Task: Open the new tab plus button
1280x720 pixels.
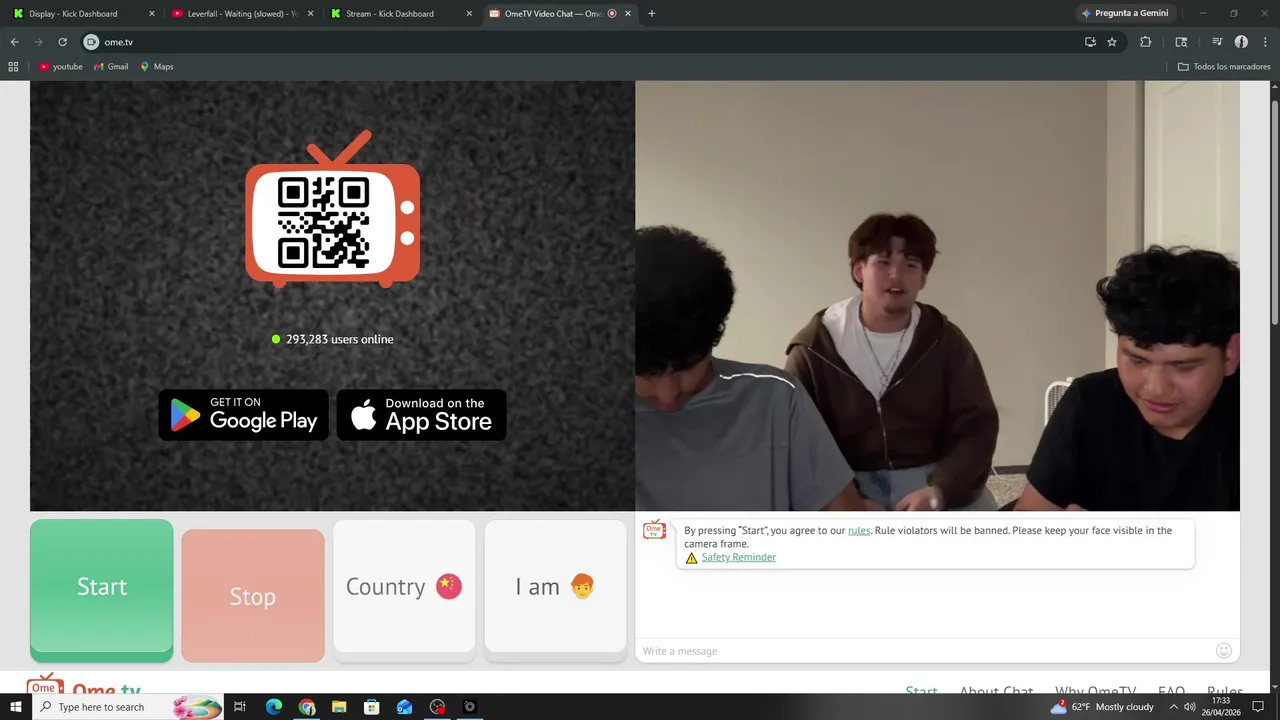Action: [x=652, y=14]
